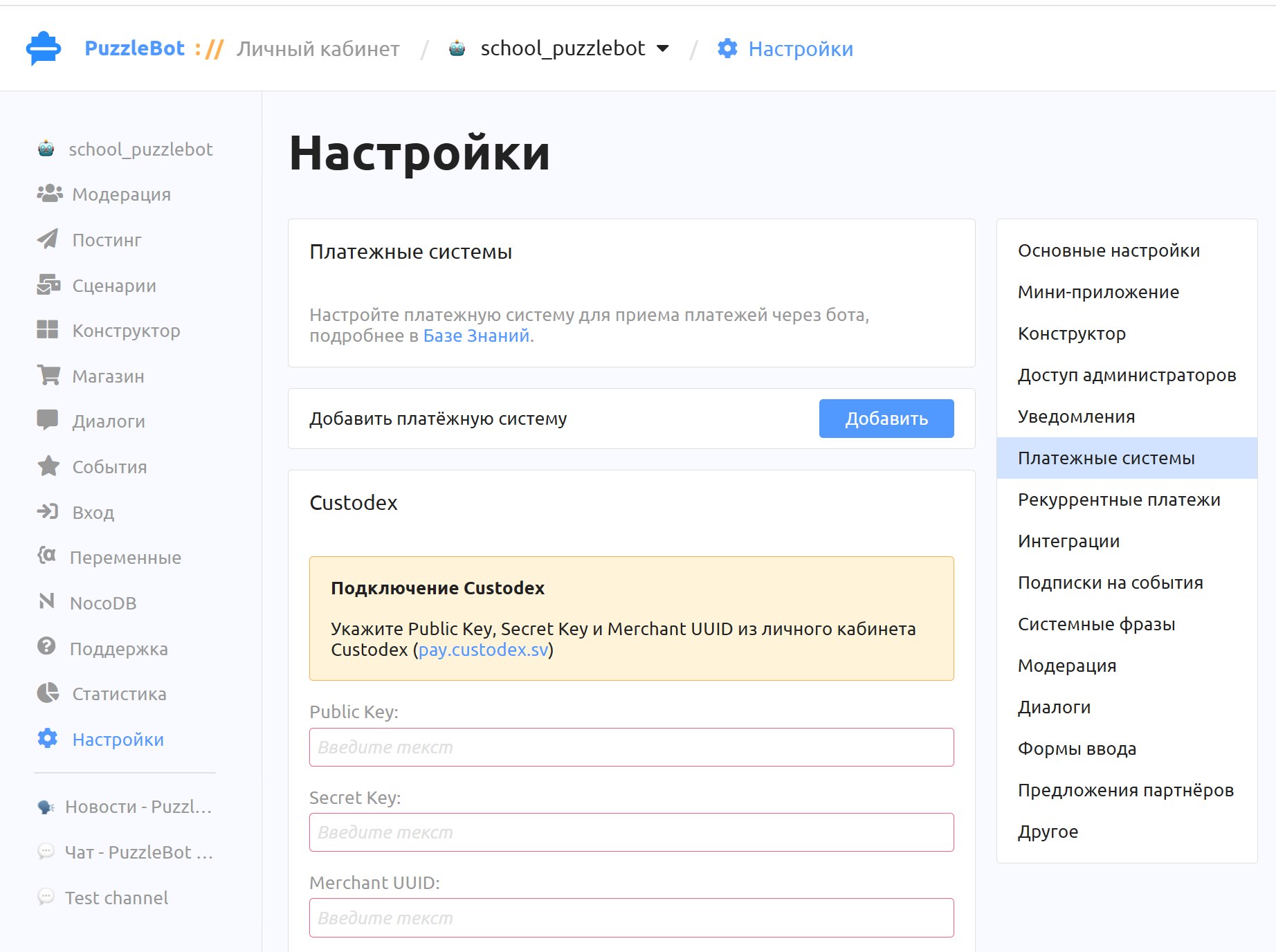The height and width of the screenshot is (952, 1276).
Task: Click the Статистика pie chart icon
Action: (48, 693)
